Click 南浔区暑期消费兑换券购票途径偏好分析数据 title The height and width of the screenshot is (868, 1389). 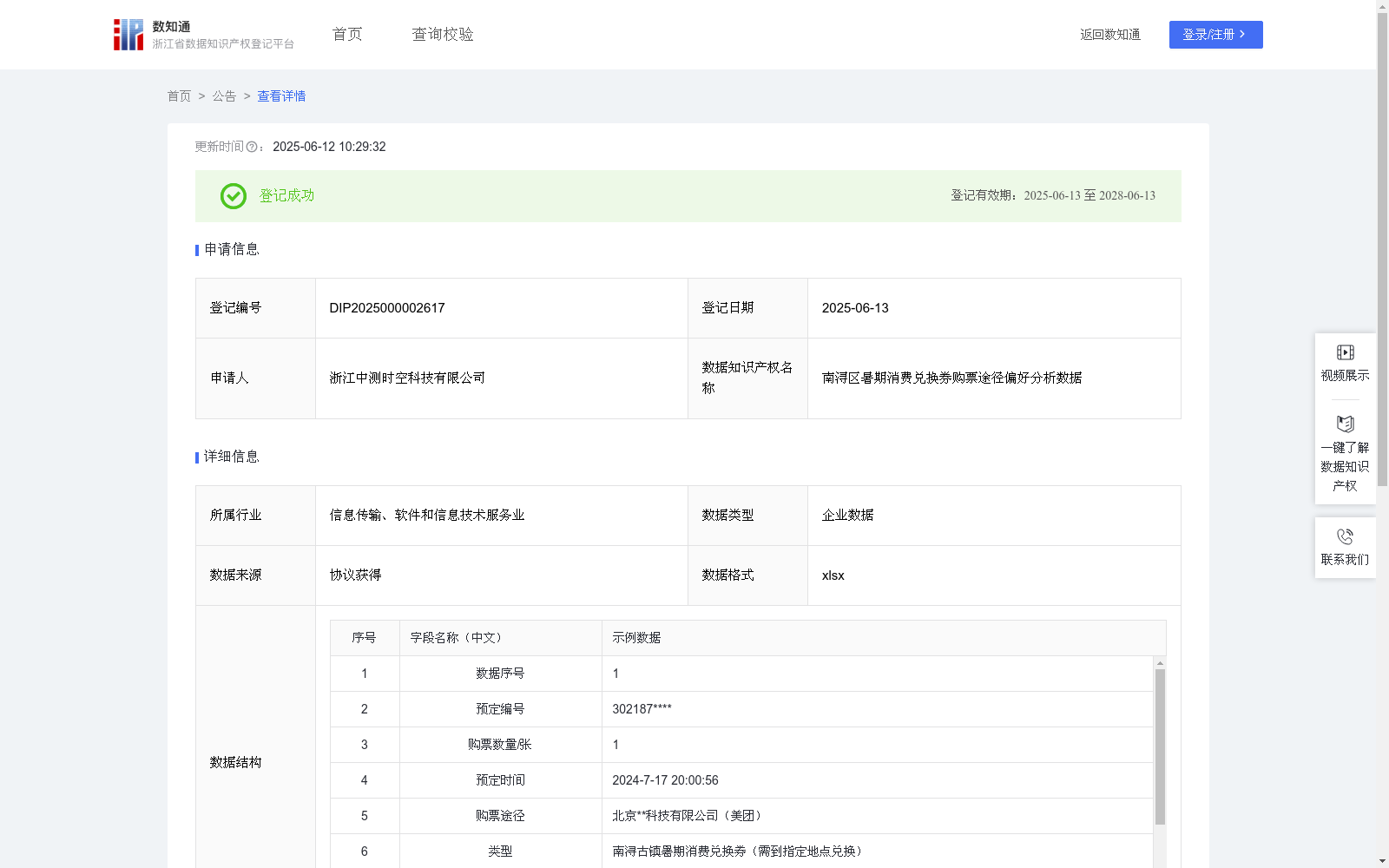coord(951,378)
